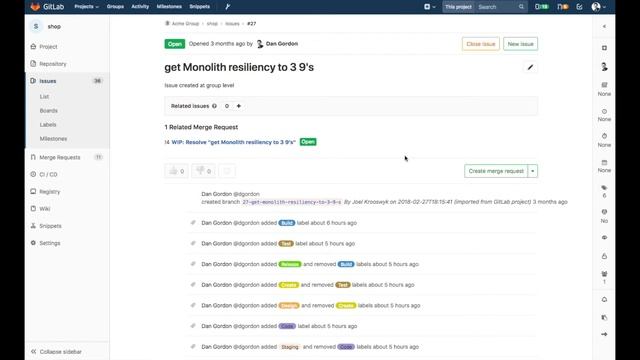640x360 pixels.
Task: Give a thumbs down reaction
Action: (x=203, y=171)
